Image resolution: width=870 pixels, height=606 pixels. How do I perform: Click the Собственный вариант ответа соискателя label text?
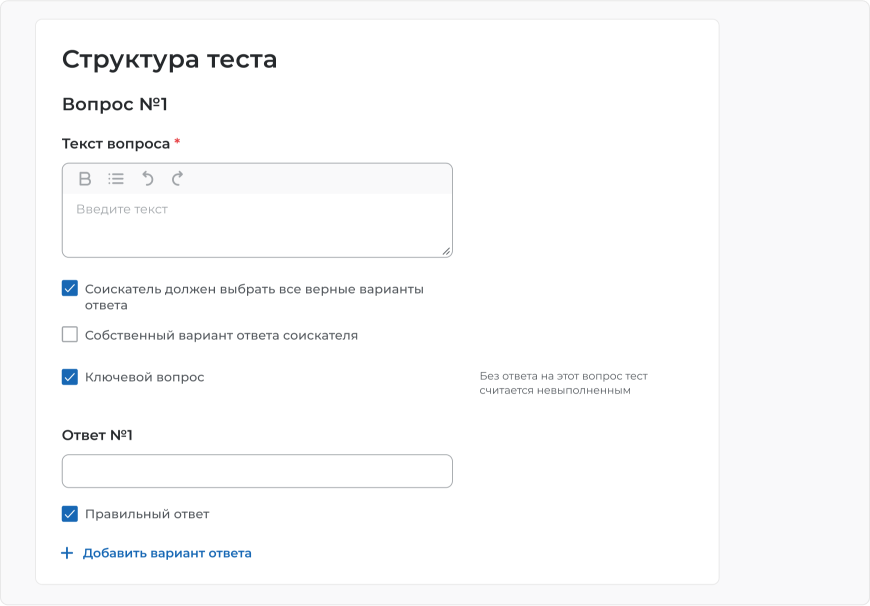pyautogui.click(x=221, y=335)
